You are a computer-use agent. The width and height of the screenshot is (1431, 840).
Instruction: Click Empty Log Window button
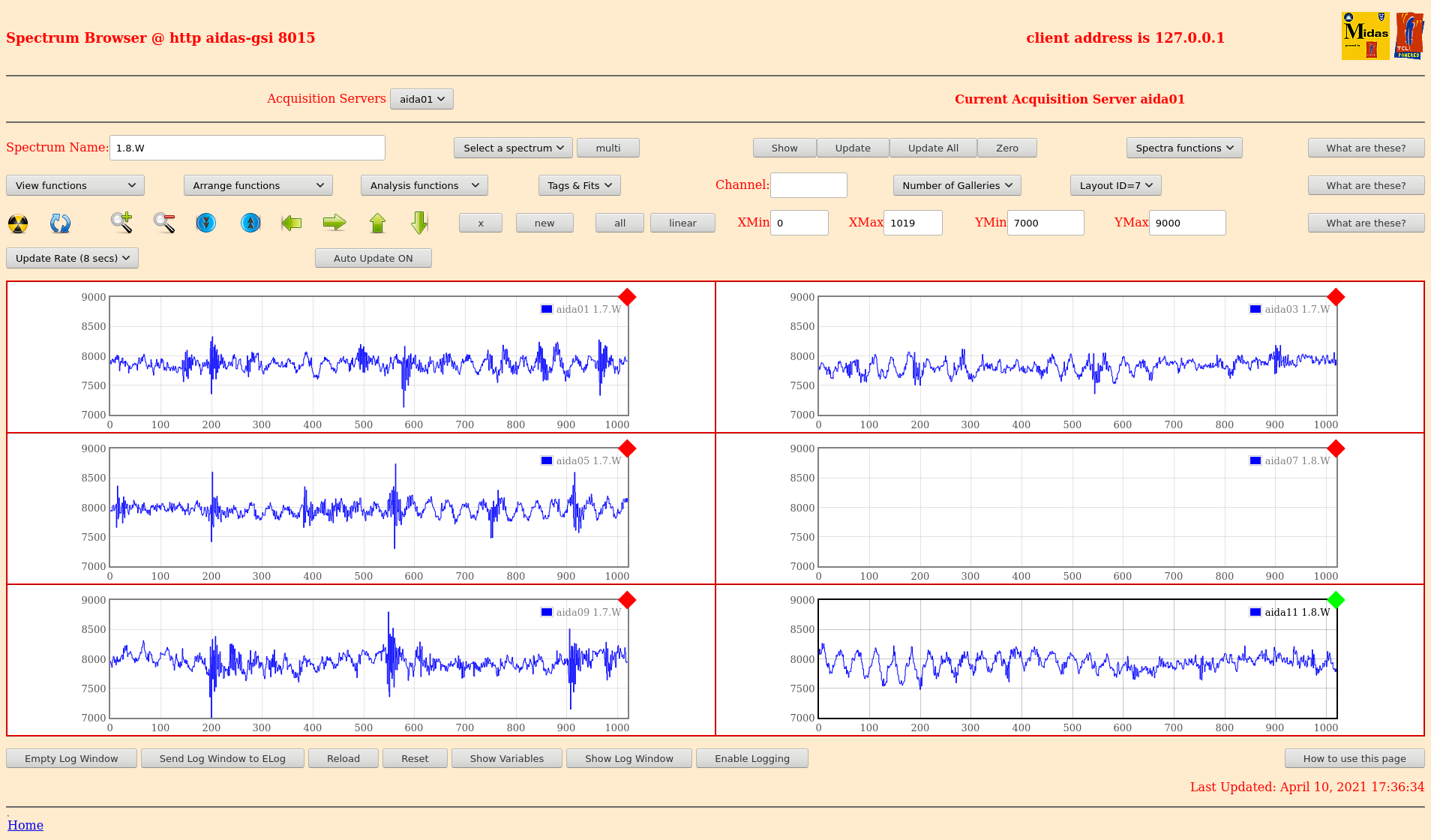tap(71, 758)
